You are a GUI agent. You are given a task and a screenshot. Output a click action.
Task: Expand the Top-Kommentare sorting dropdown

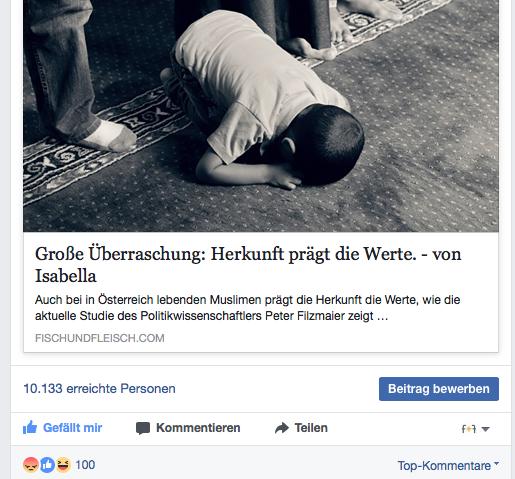(448, 465)
